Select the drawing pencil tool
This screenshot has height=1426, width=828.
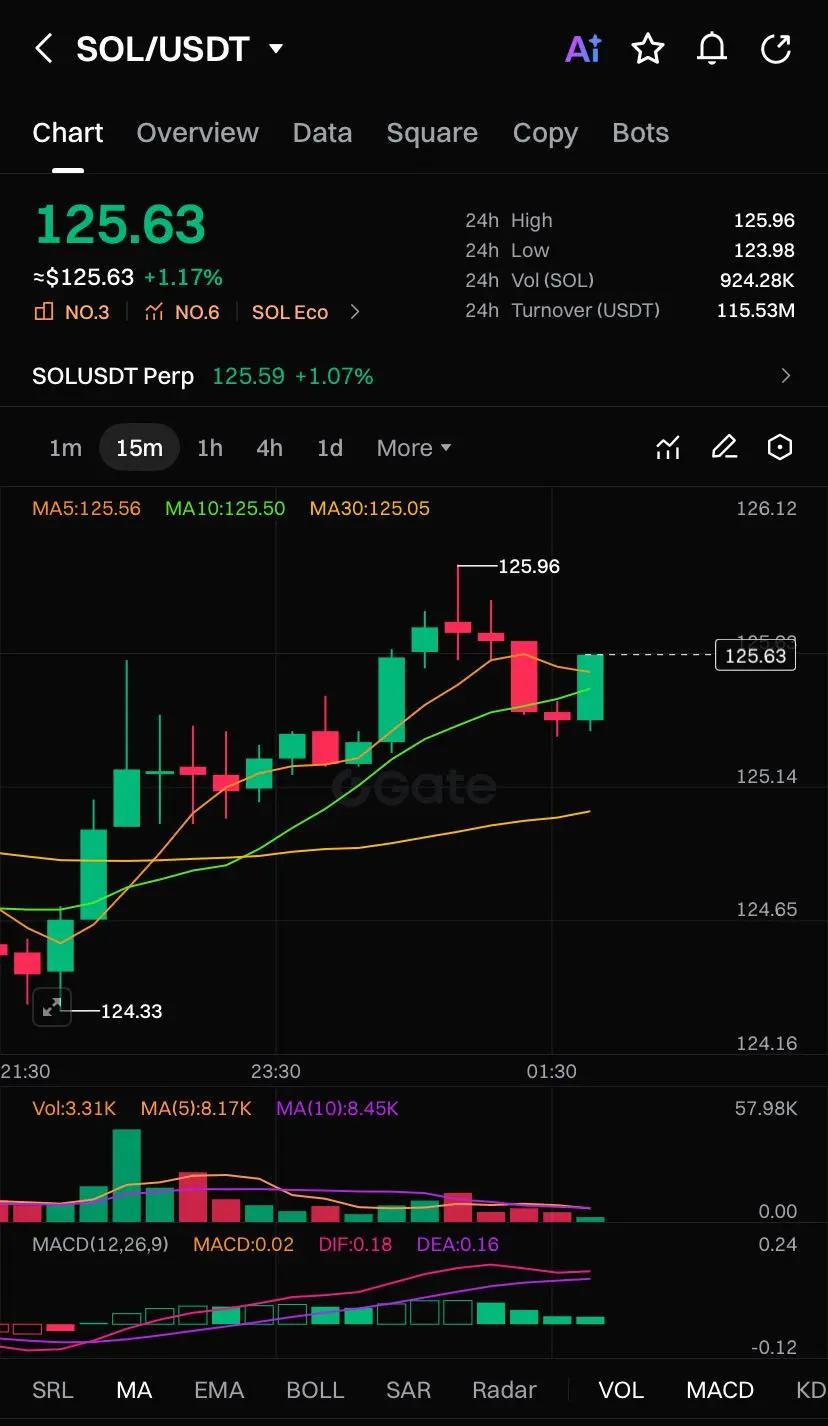[x=724, y=447]
